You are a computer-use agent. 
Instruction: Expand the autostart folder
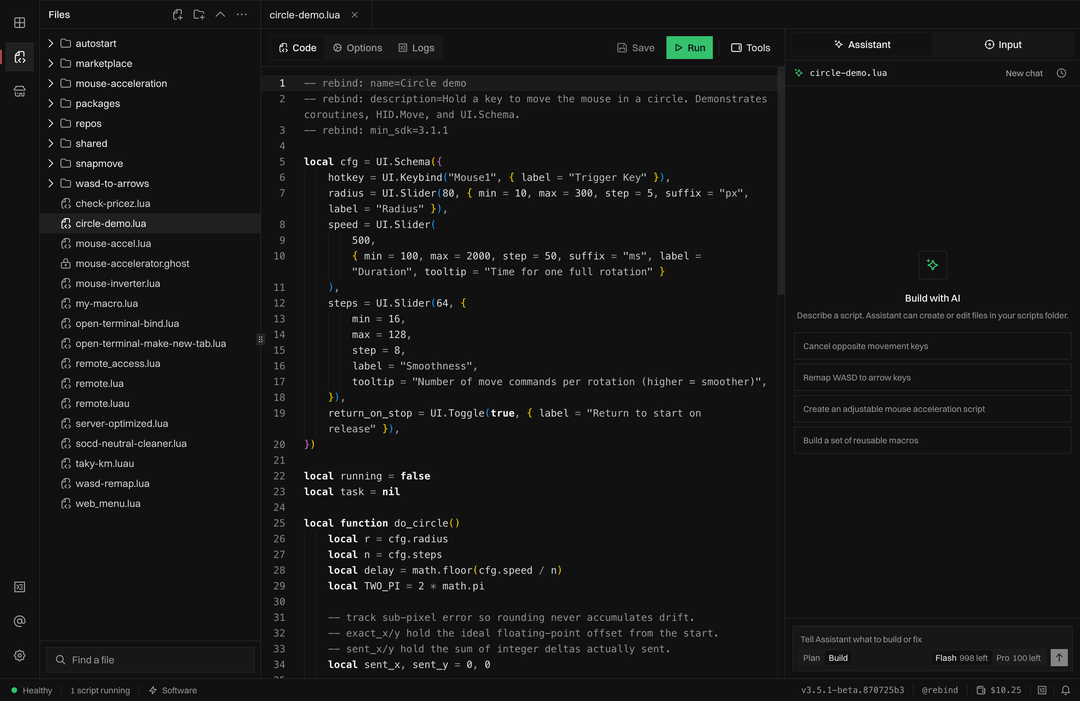click(x=51, y=43)
